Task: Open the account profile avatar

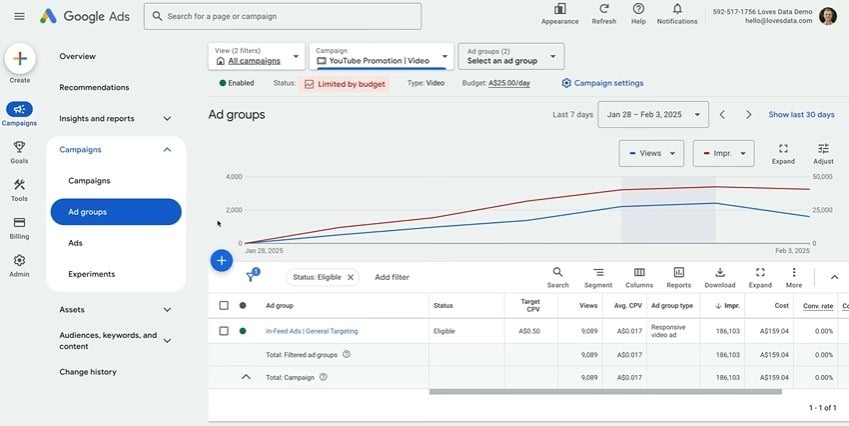Action: tap(828, 16)
